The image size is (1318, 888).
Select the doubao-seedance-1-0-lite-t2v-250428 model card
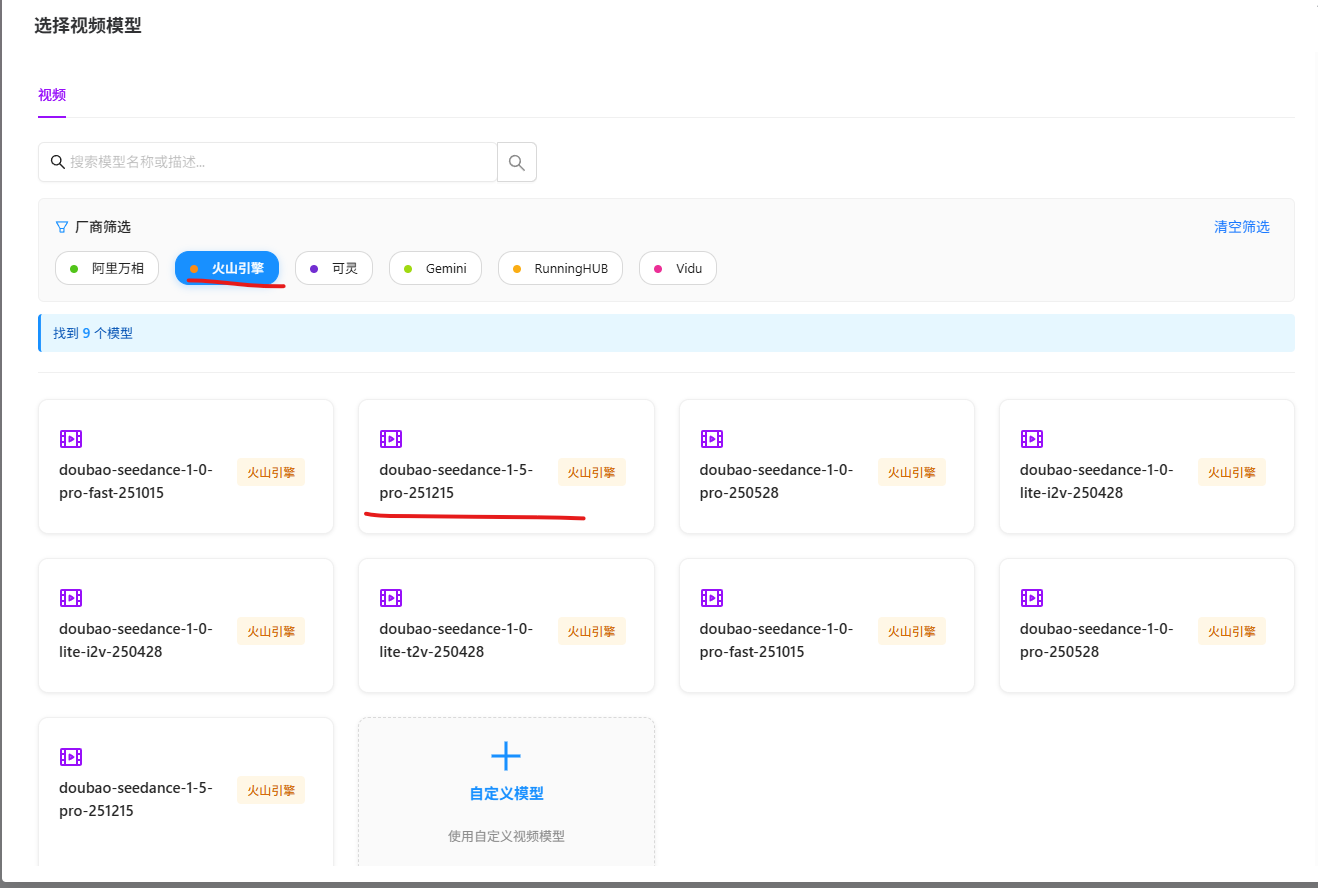tap(506, 626)
